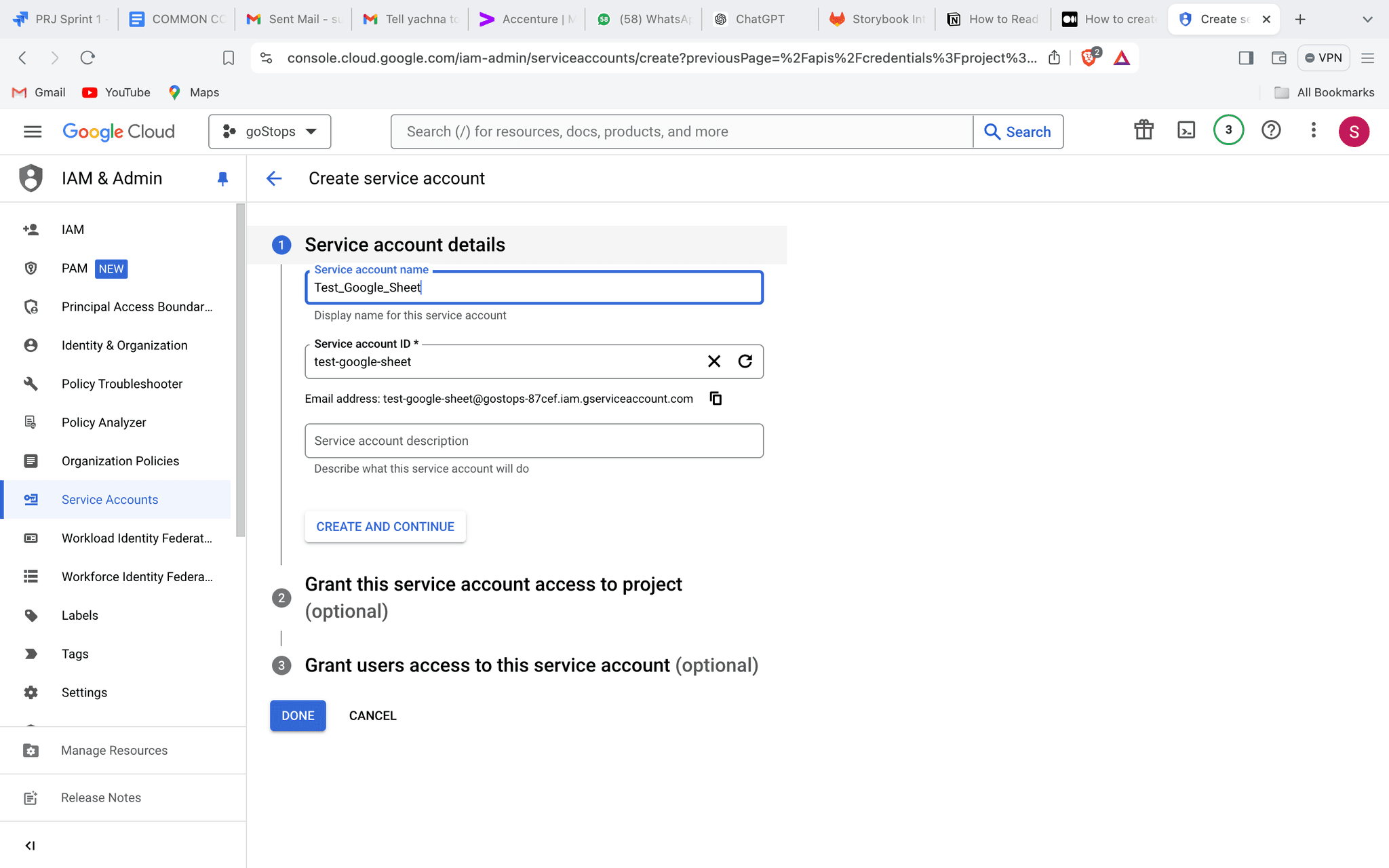Screen dimensions: 1389x868
Task: Click CREATE AND CONTINUE
Action: [x=385, y=526]
